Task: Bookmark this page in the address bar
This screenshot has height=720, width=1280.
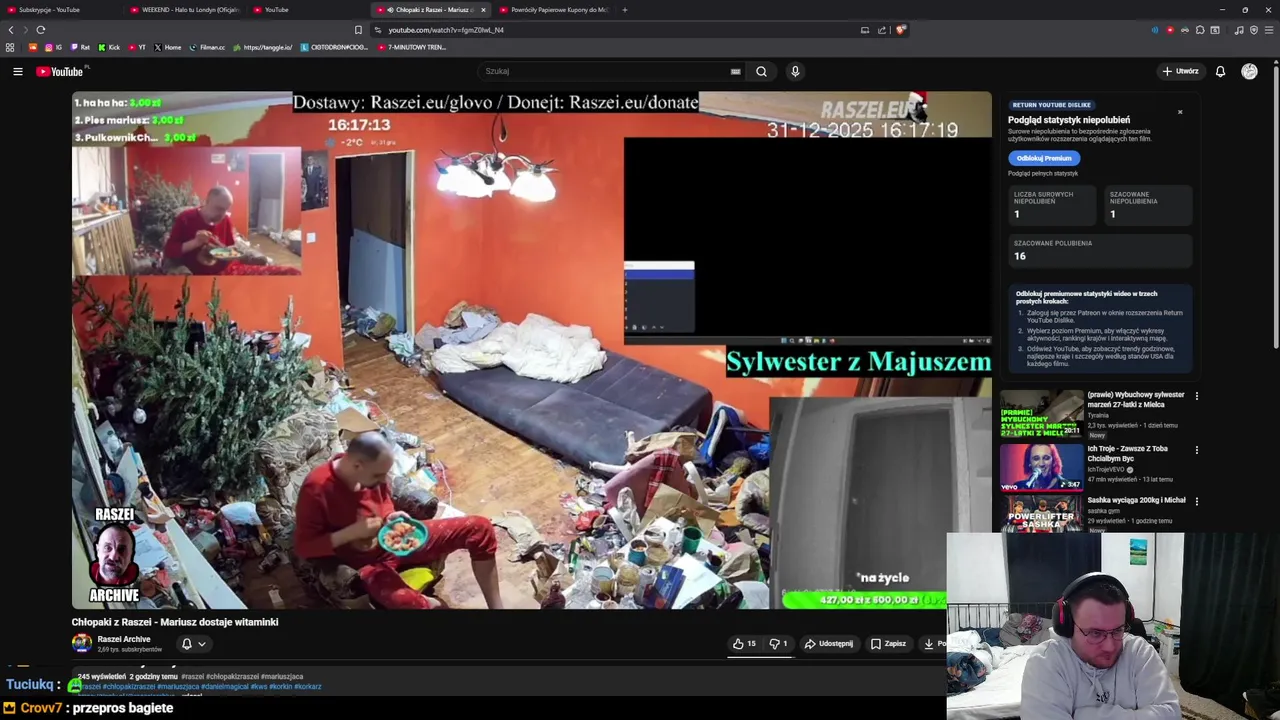Action: (358, 30)
